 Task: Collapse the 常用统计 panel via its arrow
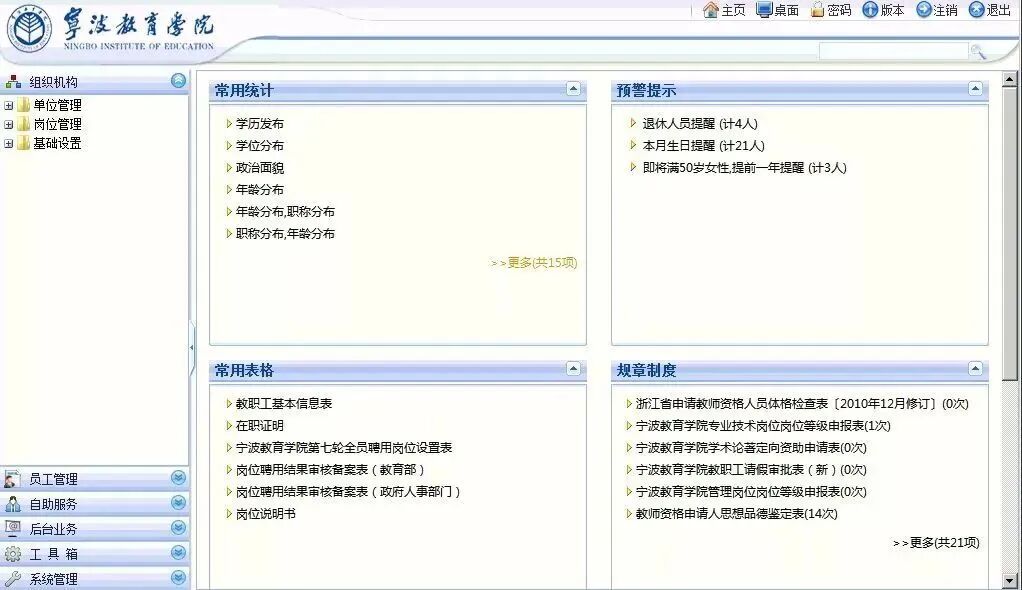(574, 90)
